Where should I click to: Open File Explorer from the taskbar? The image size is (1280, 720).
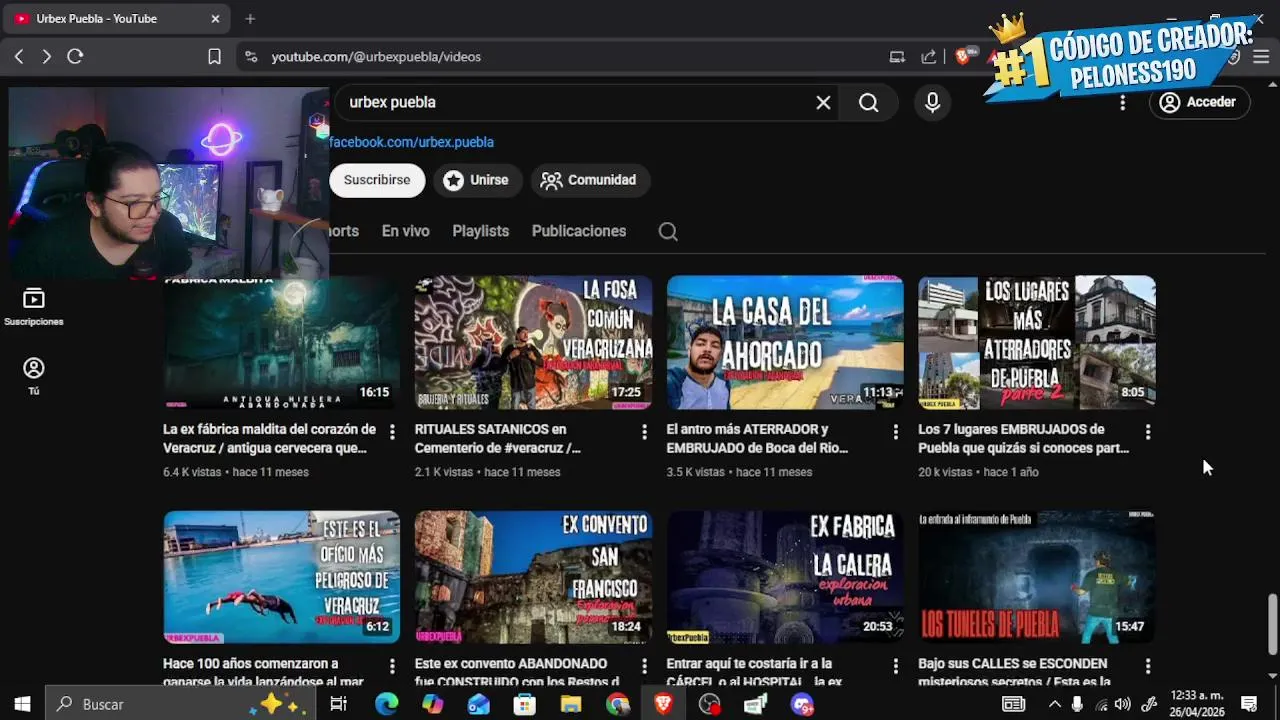[x=571, y=704]
